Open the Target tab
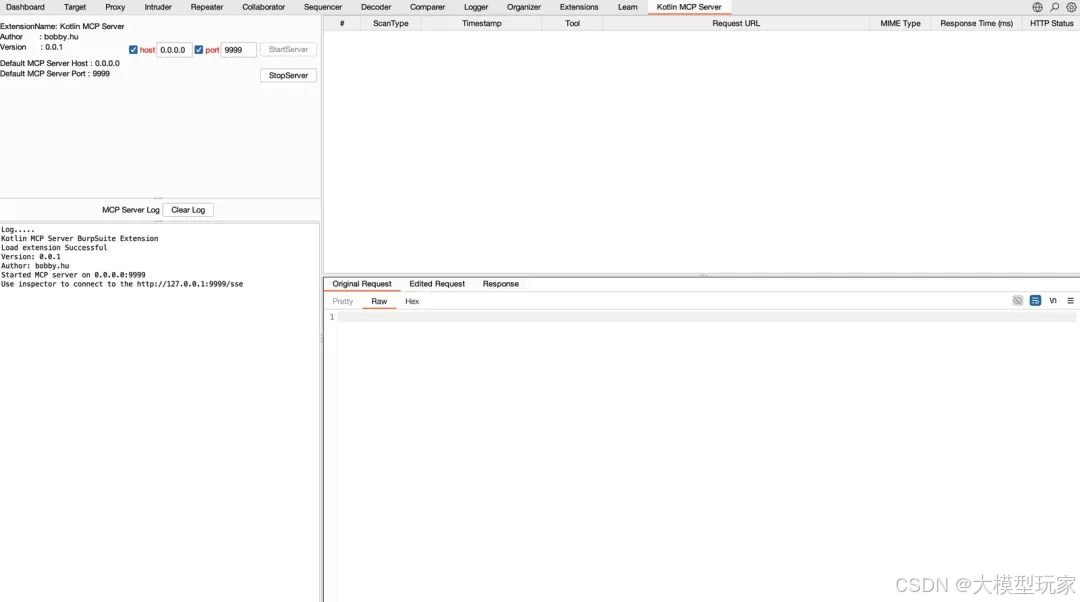The height and width of the screenshot is (602, 1080). click(x=75, y=7)
